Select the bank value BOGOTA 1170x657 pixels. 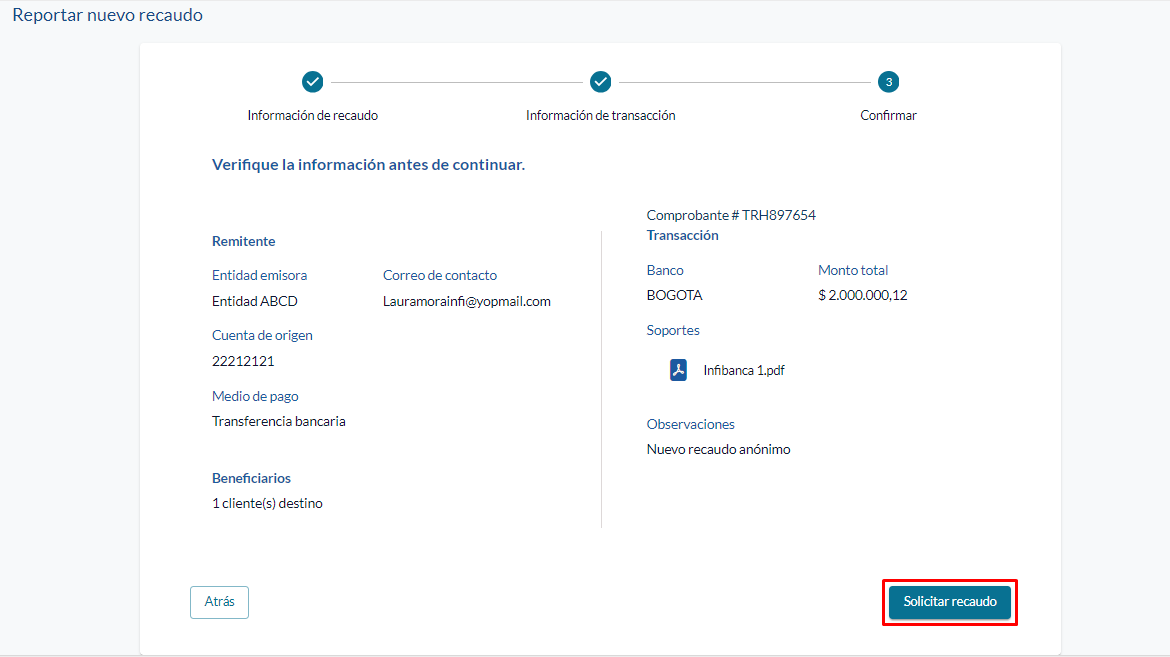coord(675,296)
